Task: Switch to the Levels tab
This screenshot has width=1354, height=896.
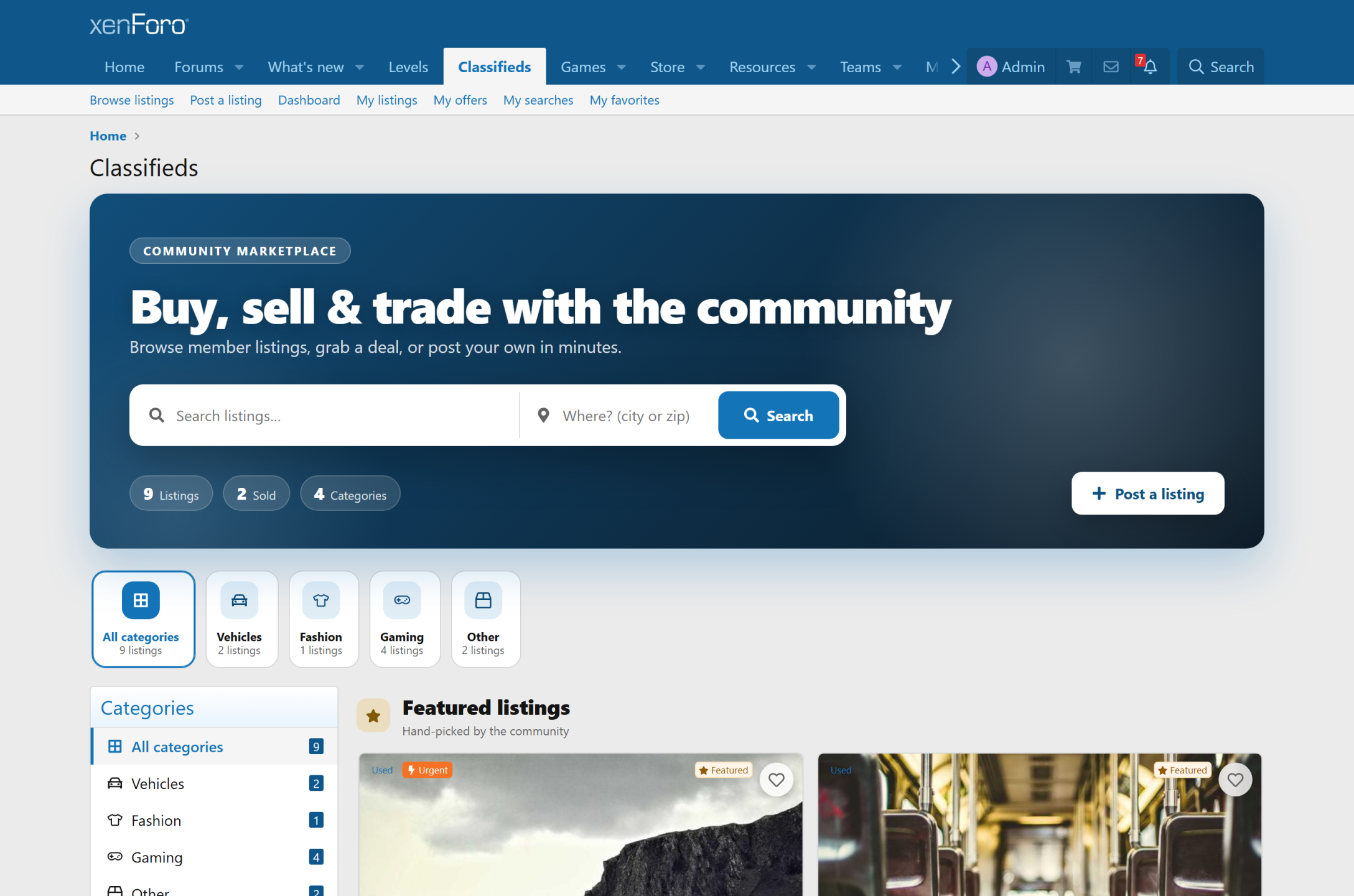Action: pos(408,67)
